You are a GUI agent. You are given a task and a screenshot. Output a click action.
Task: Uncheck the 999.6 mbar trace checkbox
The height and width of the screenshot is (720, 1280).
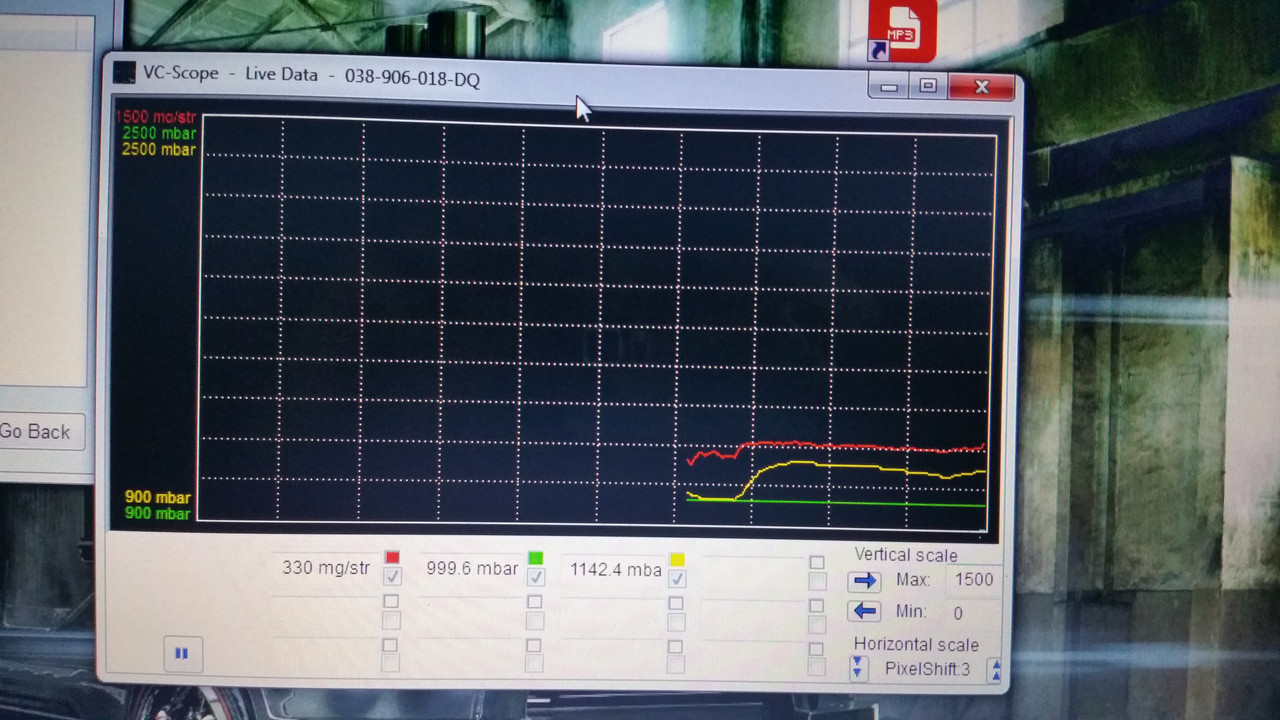click(x=536, y=577)
